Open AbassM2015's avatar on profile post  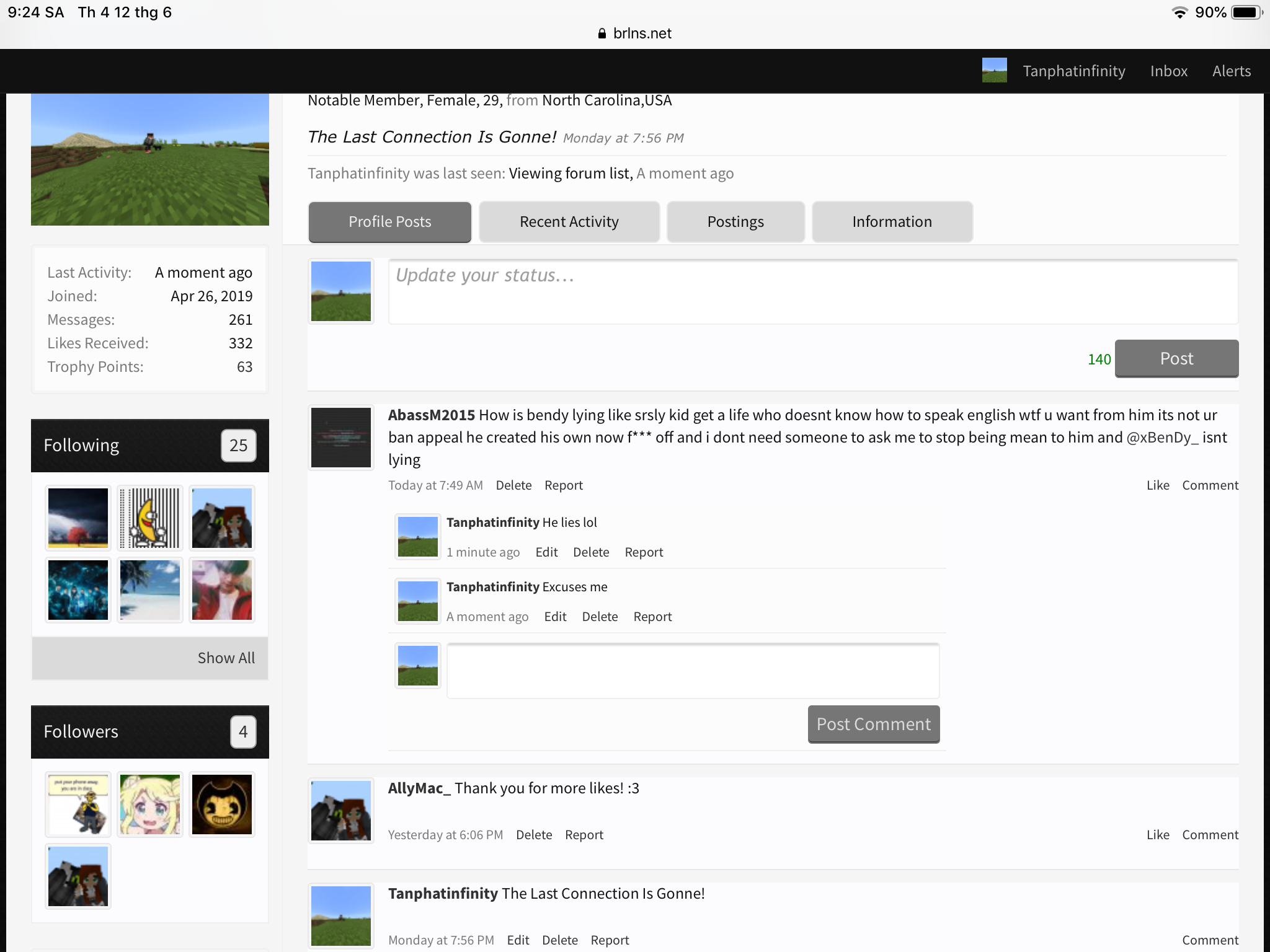(x=341, y=438)
